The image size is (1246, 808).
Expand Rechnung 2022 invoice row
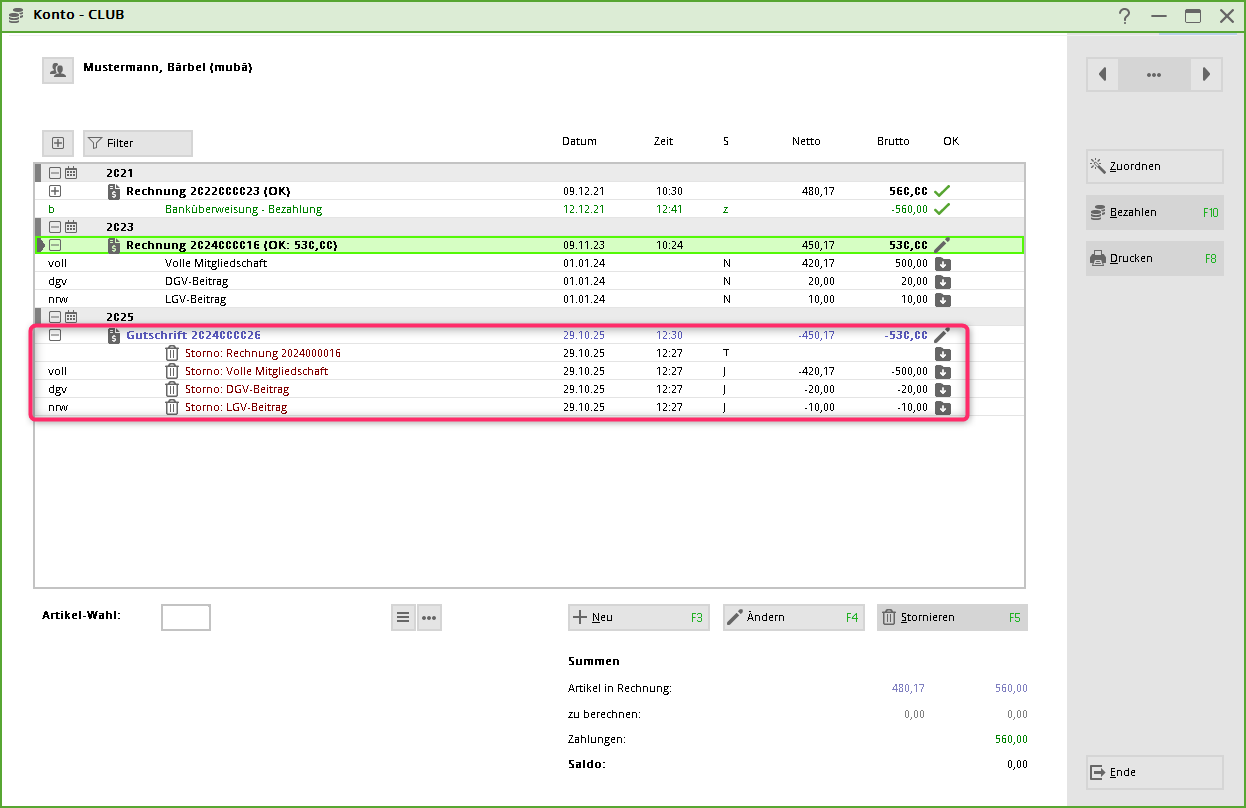click(56, 191)
